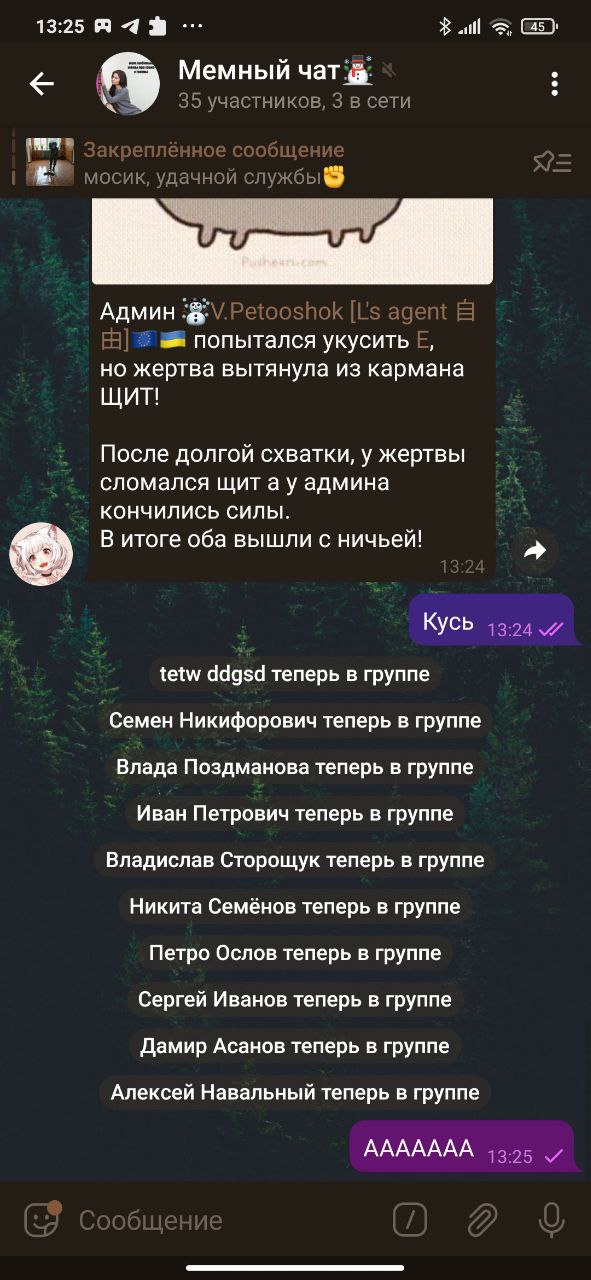Open the pinned message thumbnail image
591x1280 pixels.
click(50, 162)
